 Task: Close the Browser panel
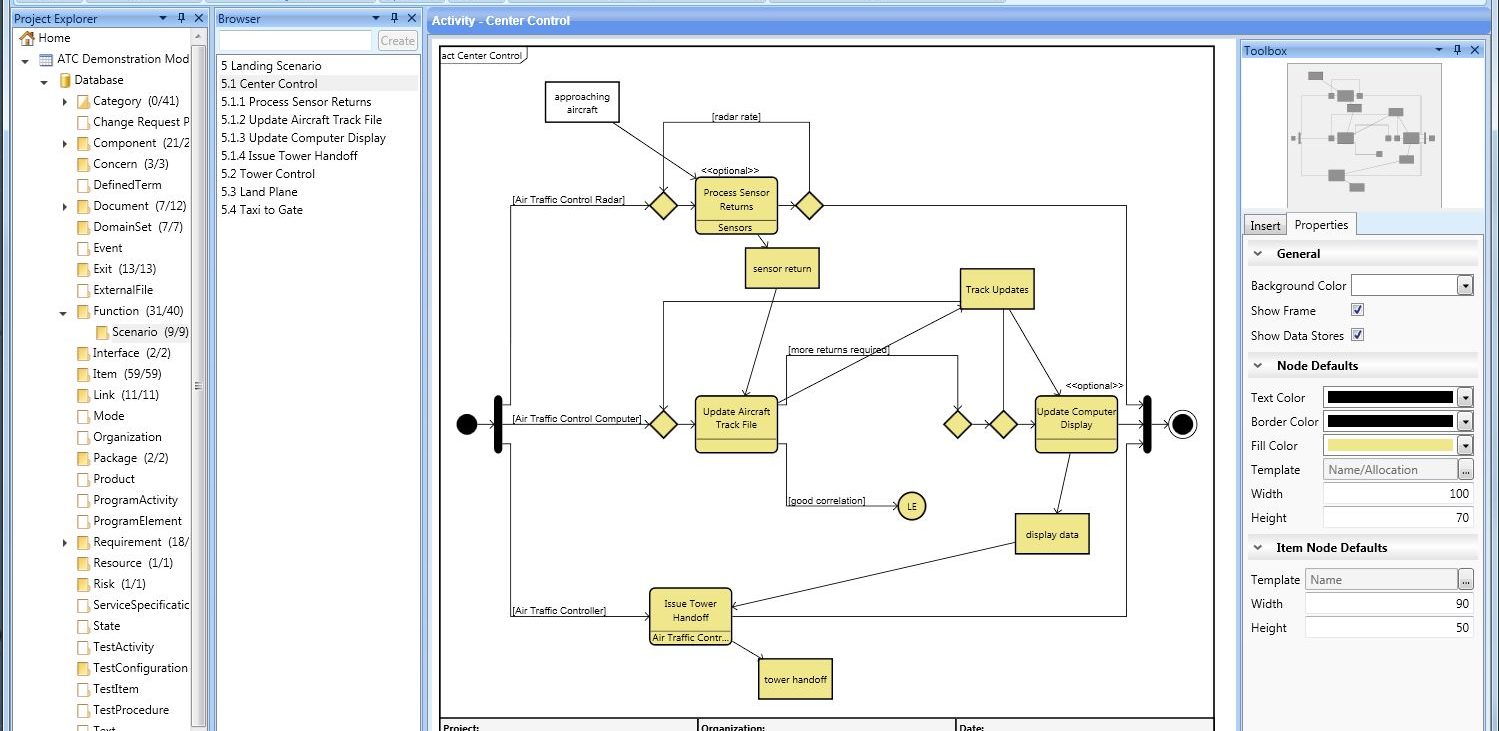tap(411, 19)
